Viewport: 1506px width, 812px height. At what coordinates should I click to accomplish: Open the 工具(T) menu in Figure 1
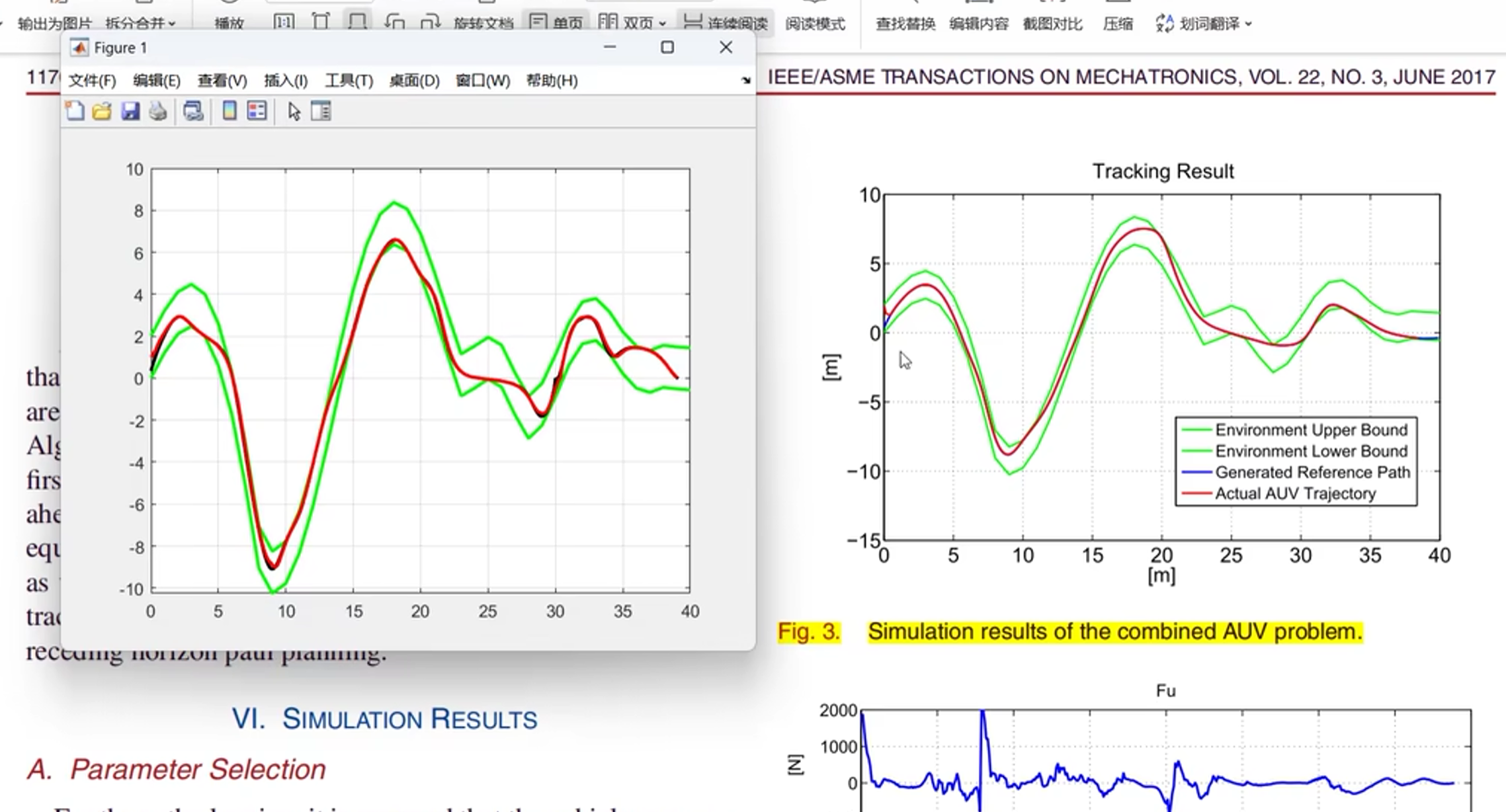[x=349, y=81]
